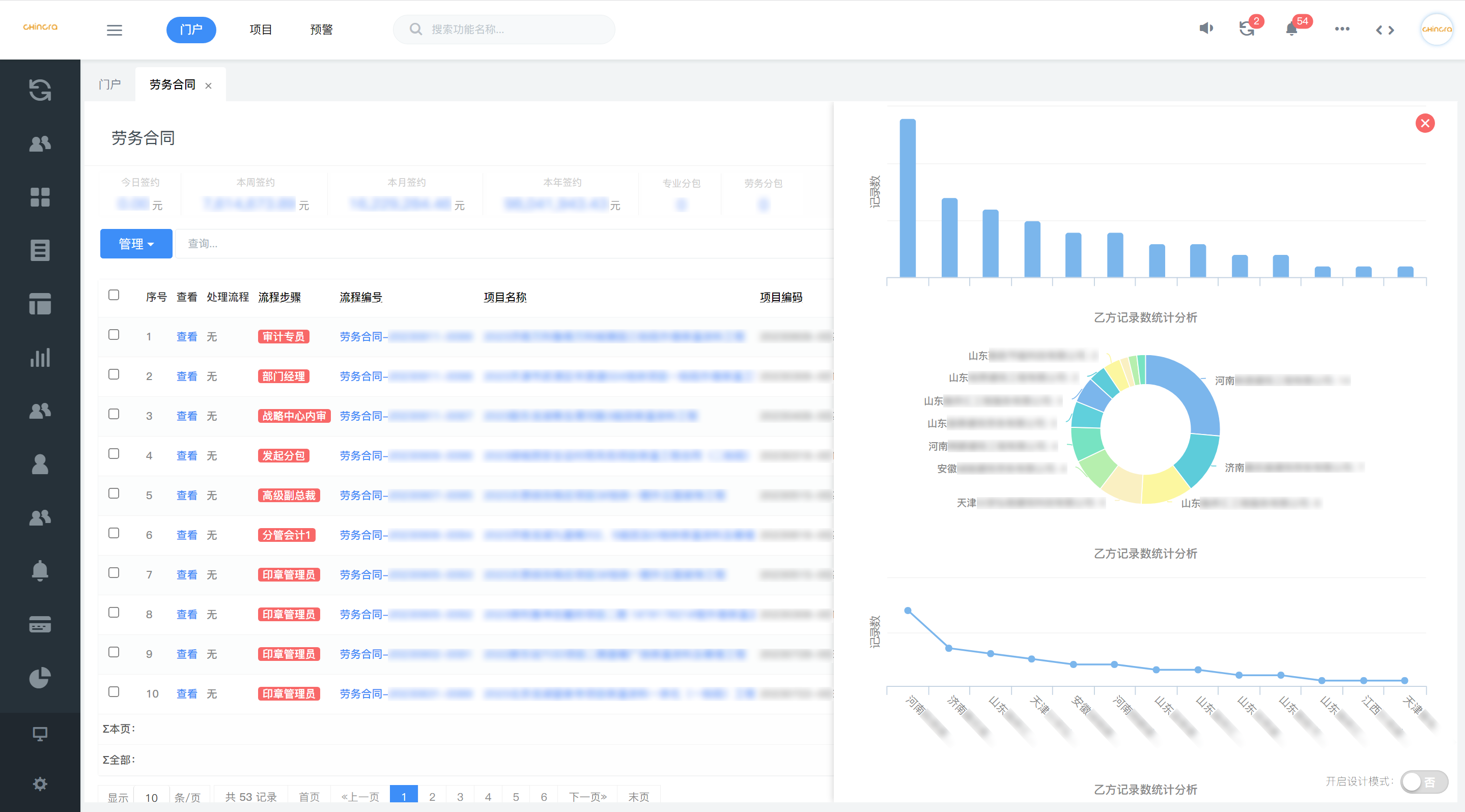Open the rows-per-page selector showing 10
The height and width of the screenshot is (812, 1465).
(151, 797)
